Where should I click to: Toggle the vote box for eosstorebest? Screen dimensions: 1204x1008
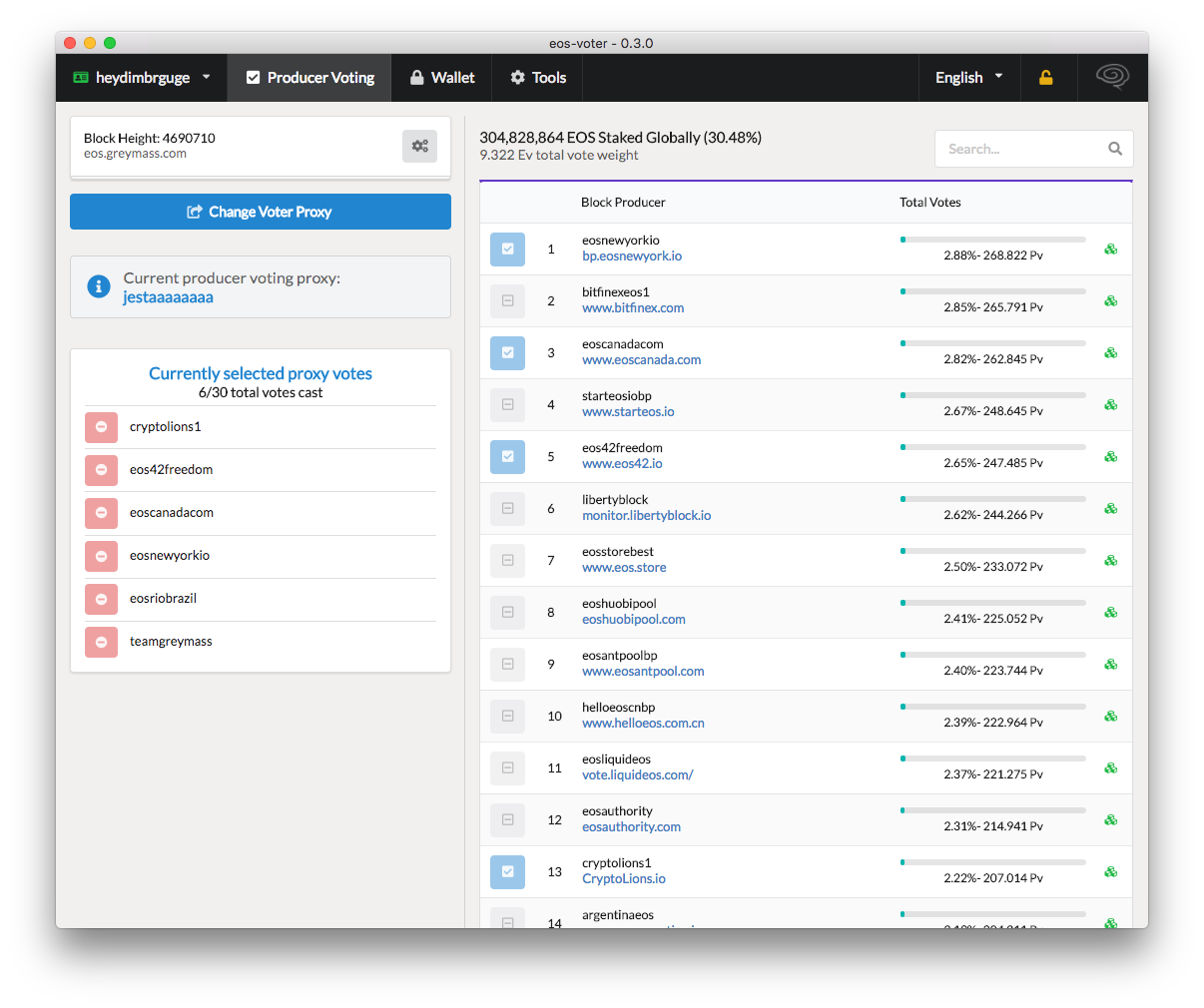click(x=507, y=561)
